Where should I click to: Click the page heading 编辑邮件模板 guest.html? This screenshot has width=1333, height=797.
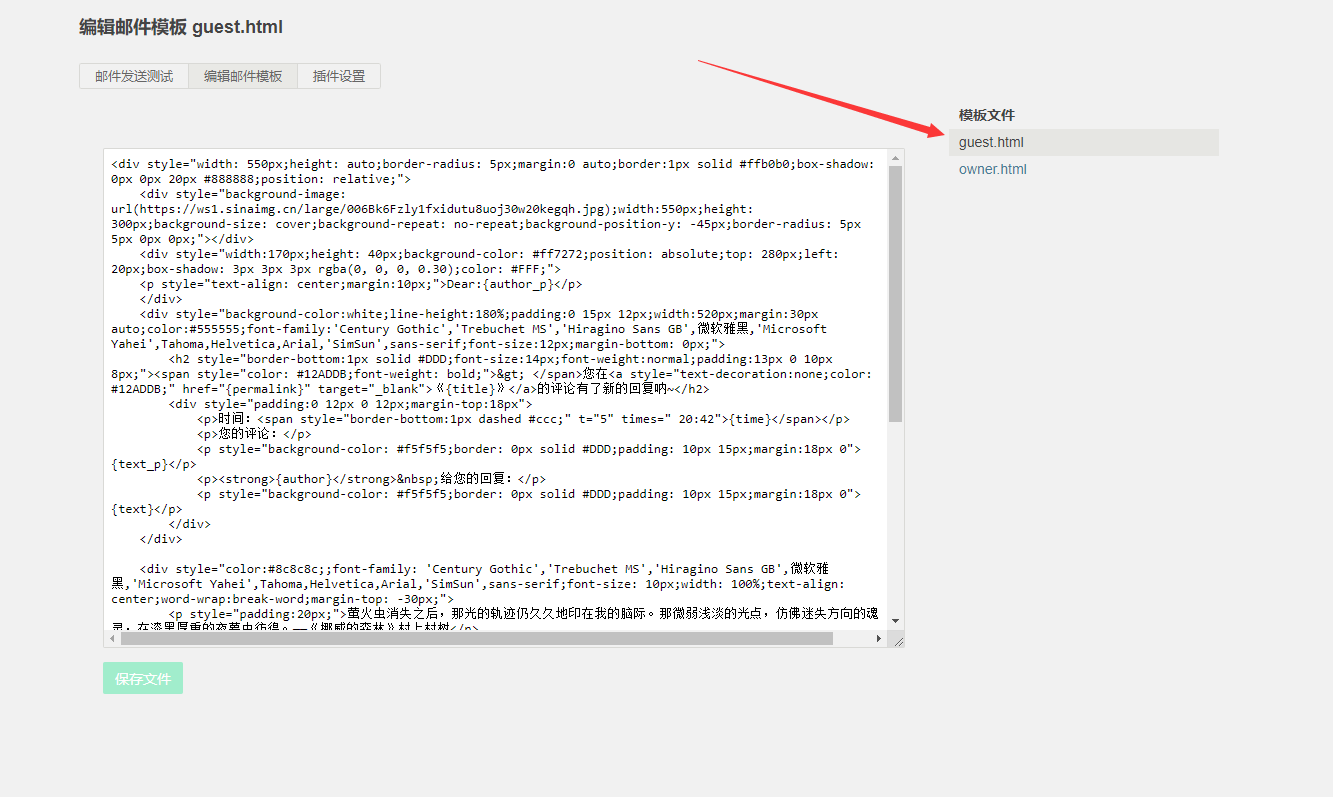click(181, 27)
